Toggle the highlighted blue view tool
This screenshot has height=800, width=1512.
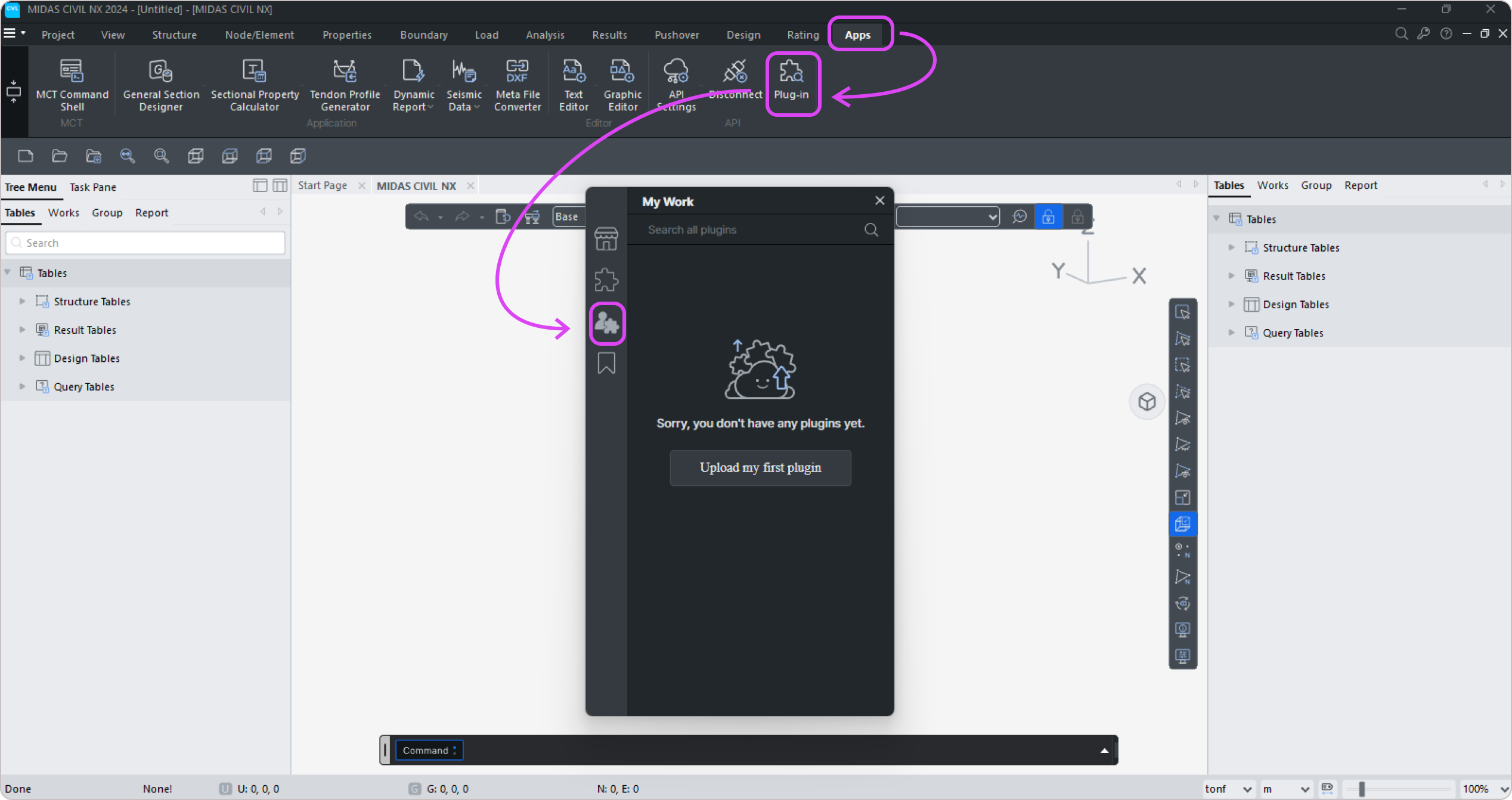[1183, 524]
